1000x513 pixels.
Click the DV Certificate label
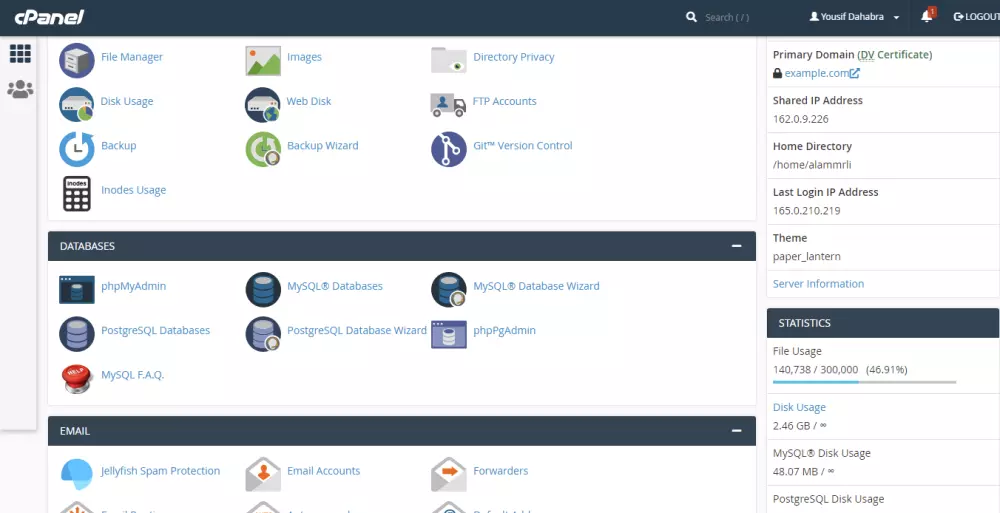tap(894, 55)
